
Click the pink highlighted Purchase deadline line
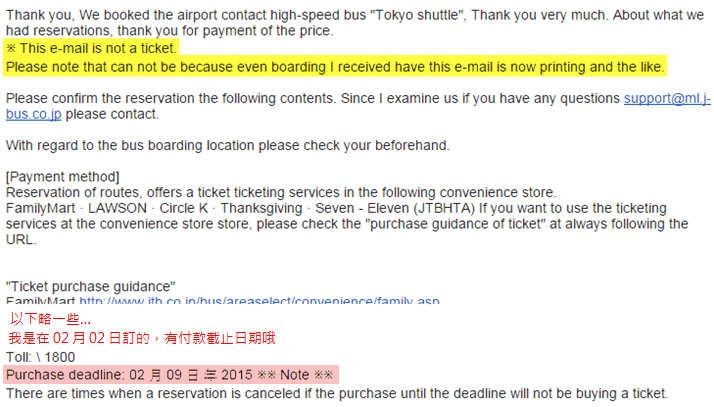point(171,375)
